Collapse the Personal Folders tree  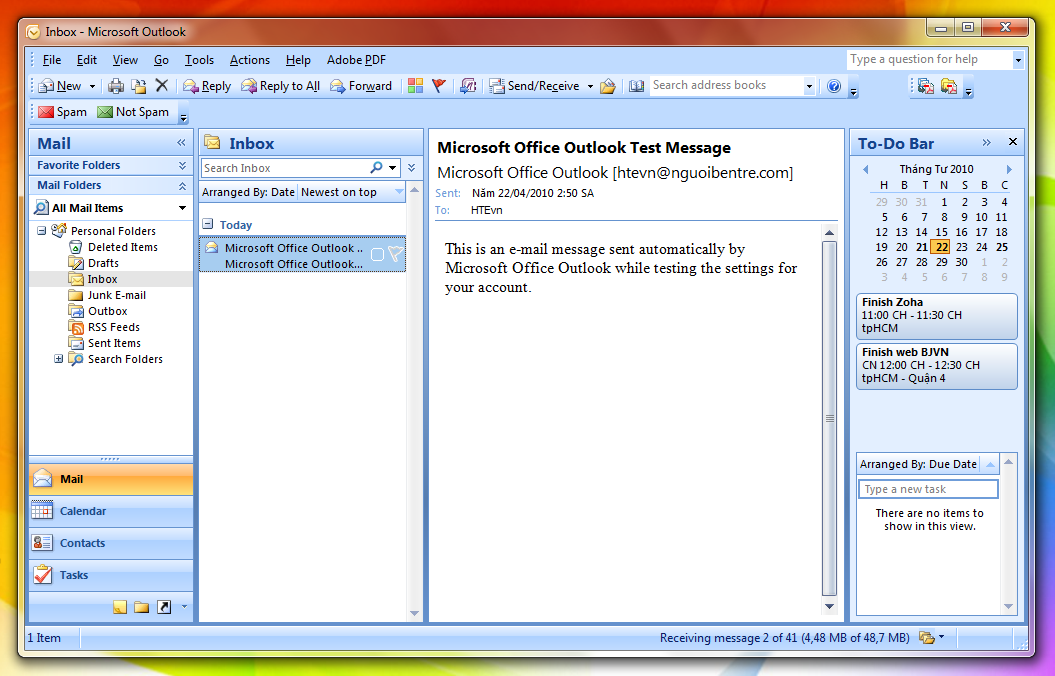(42, 231)
